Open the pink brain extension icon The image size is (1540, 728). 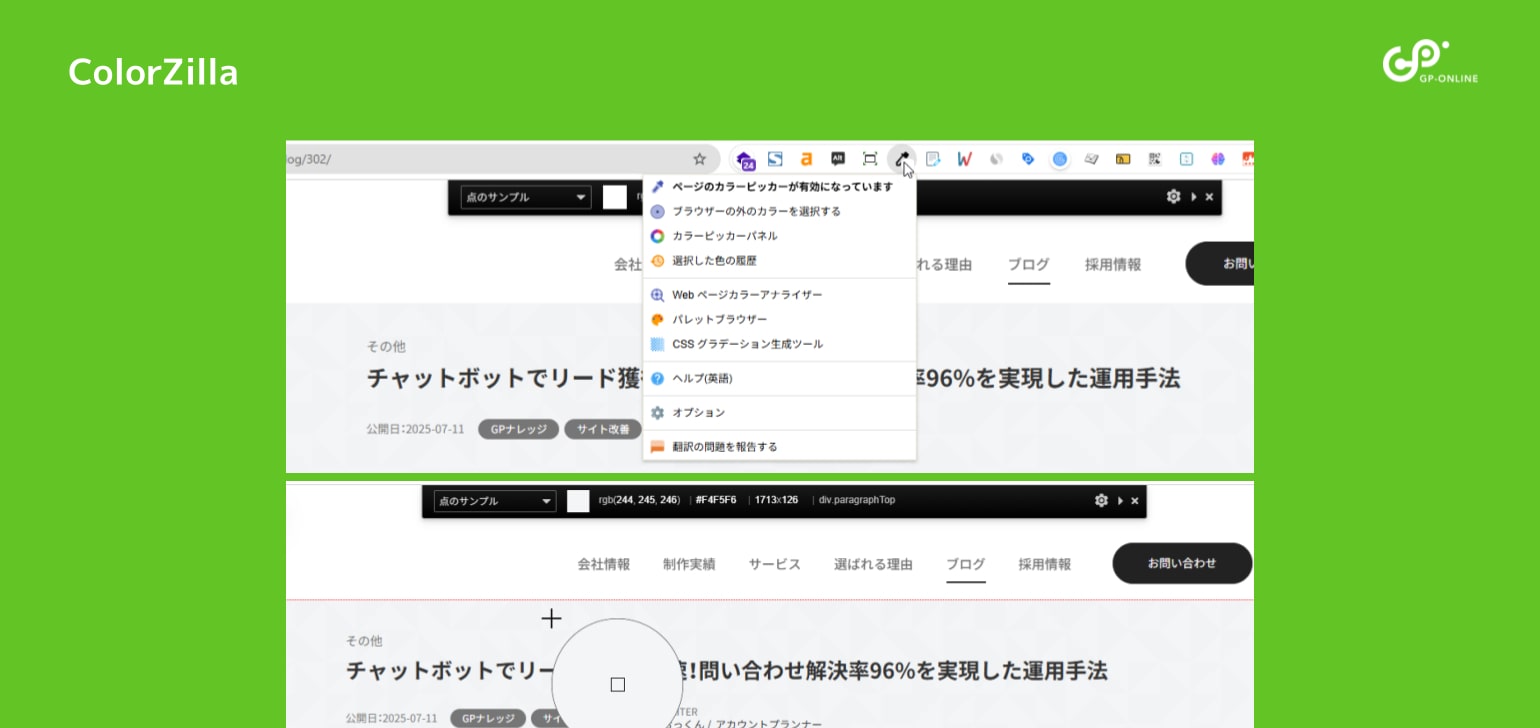coord(1218,159)
